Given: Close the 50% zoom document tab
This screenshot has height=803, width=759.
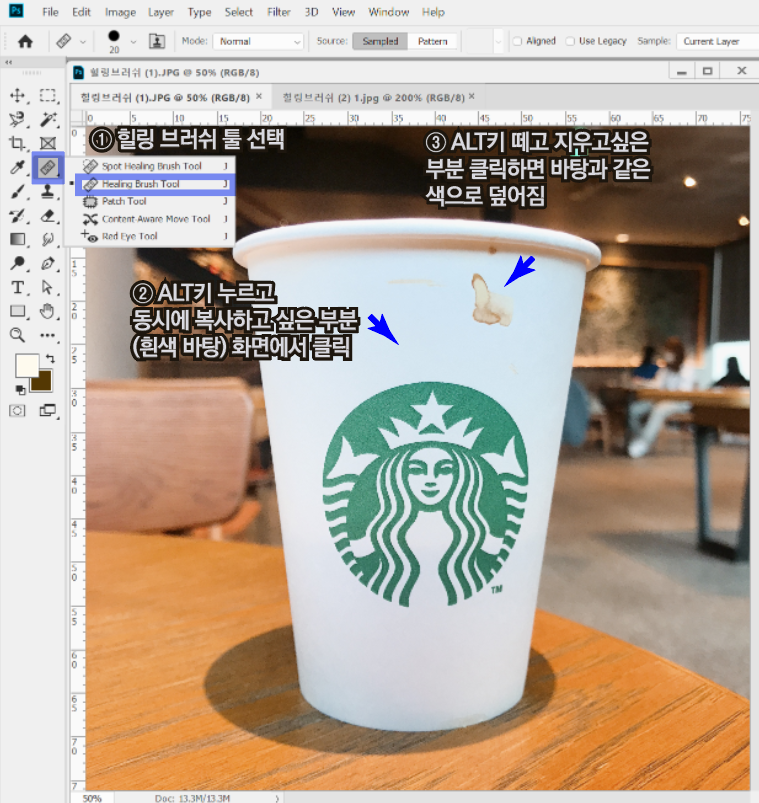Looking at the screenshot, I should (259, 96).
